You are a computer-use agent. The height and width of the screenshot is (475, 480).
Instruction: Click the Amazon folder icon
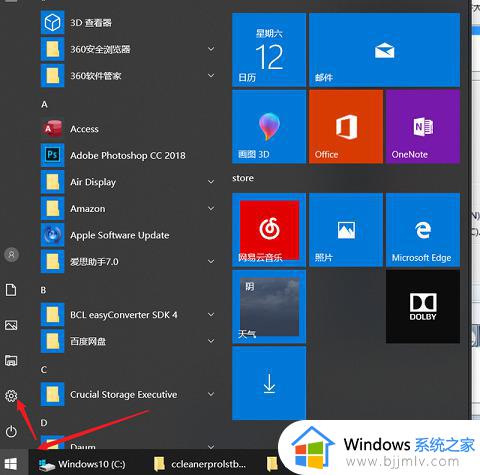click(x=52, y=208)
